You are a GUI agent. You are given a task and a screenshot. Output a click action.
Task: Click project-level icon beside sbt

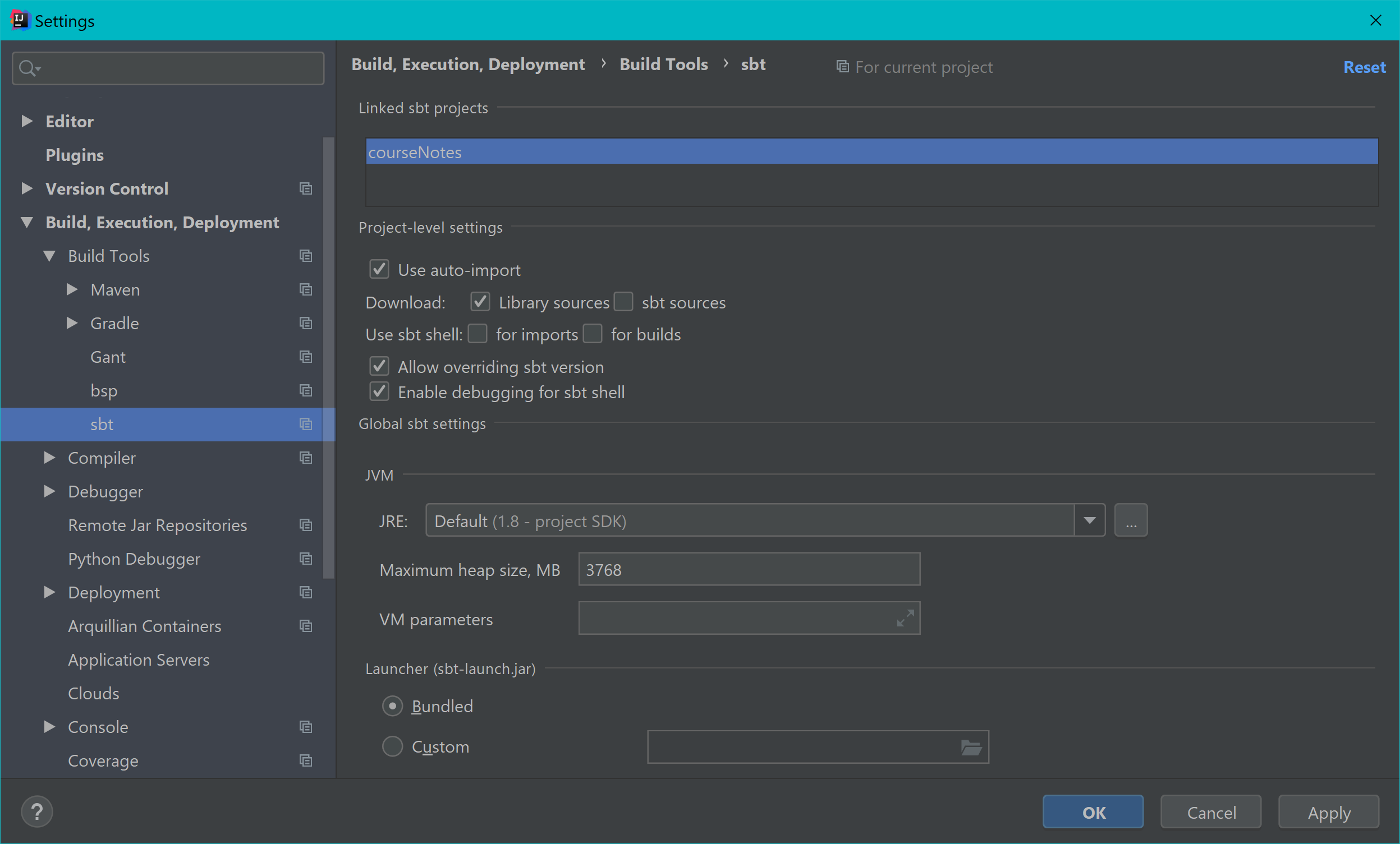[x=306, y=425]
